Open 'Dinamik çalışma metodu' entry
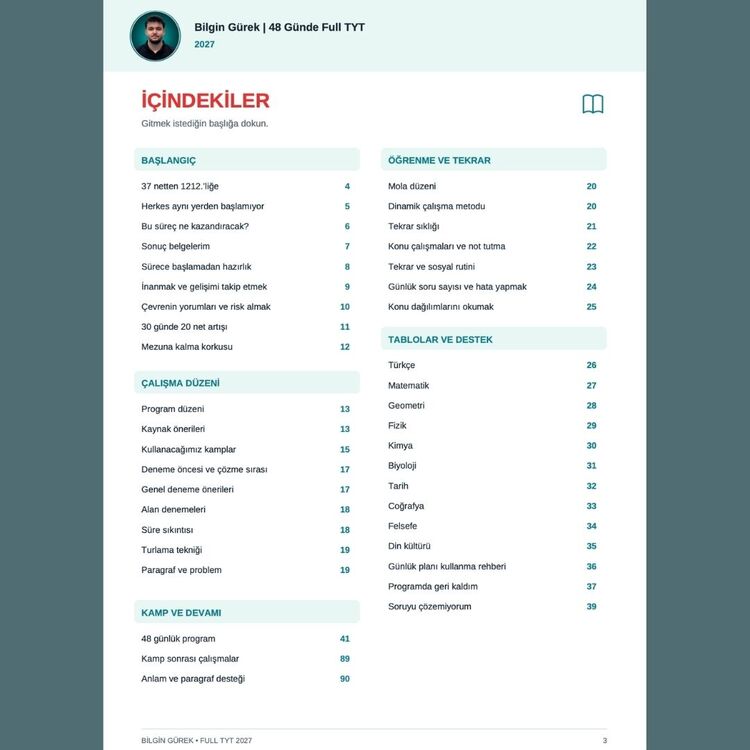Screen dimensions: 750x750 493,206
